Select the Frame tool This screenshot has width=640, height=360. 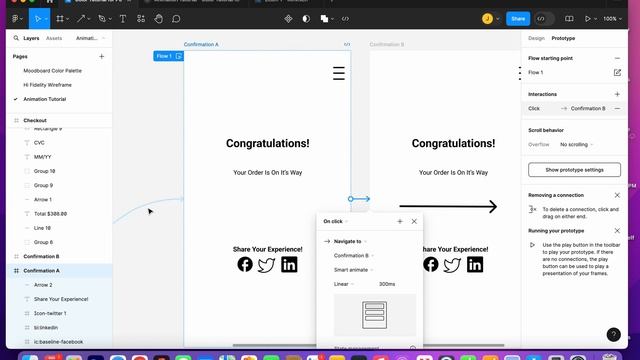60,19
